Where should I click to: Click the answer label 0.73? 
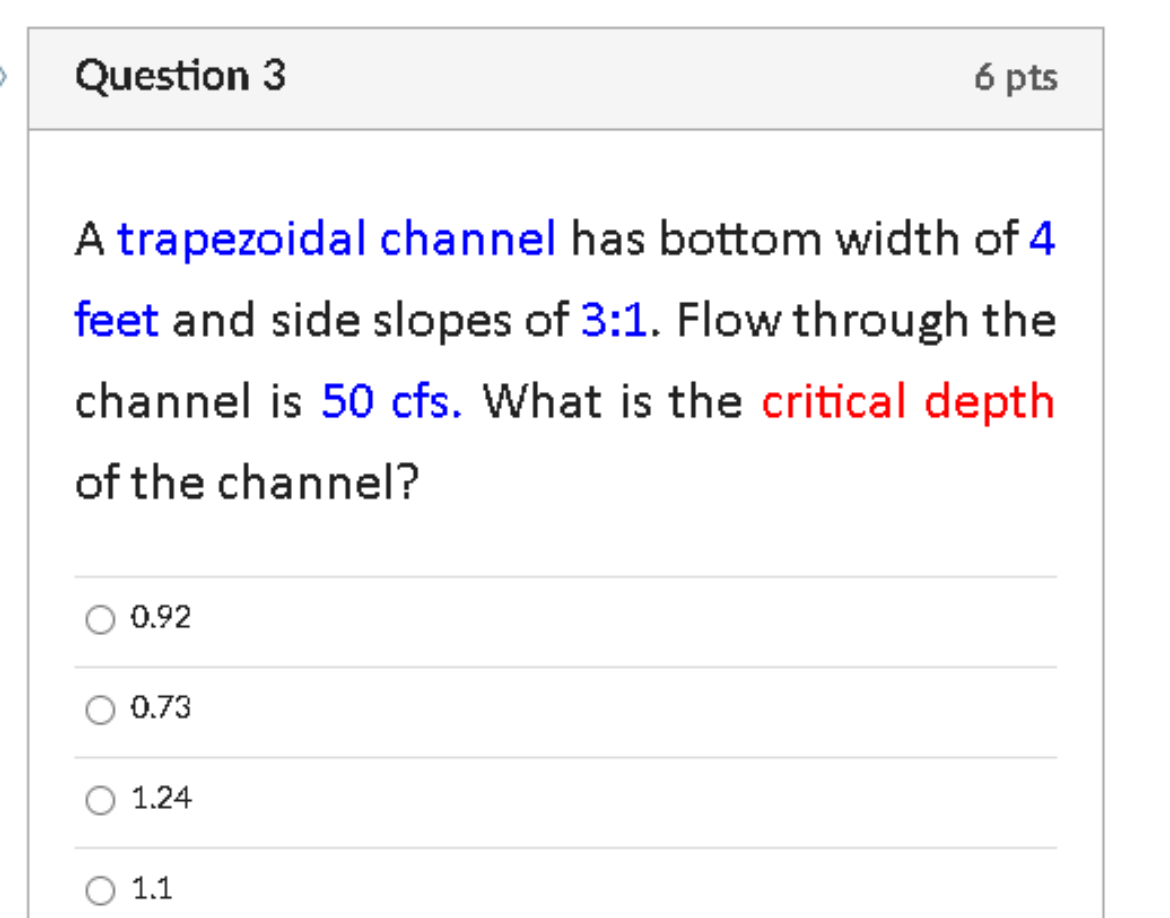158,708
